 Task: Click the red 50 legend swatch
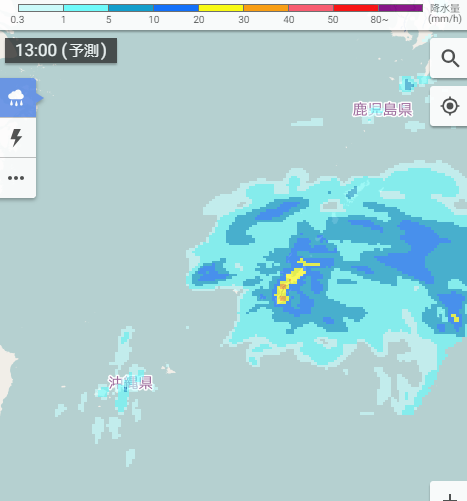pyautogui.click(x=356, y=8)
